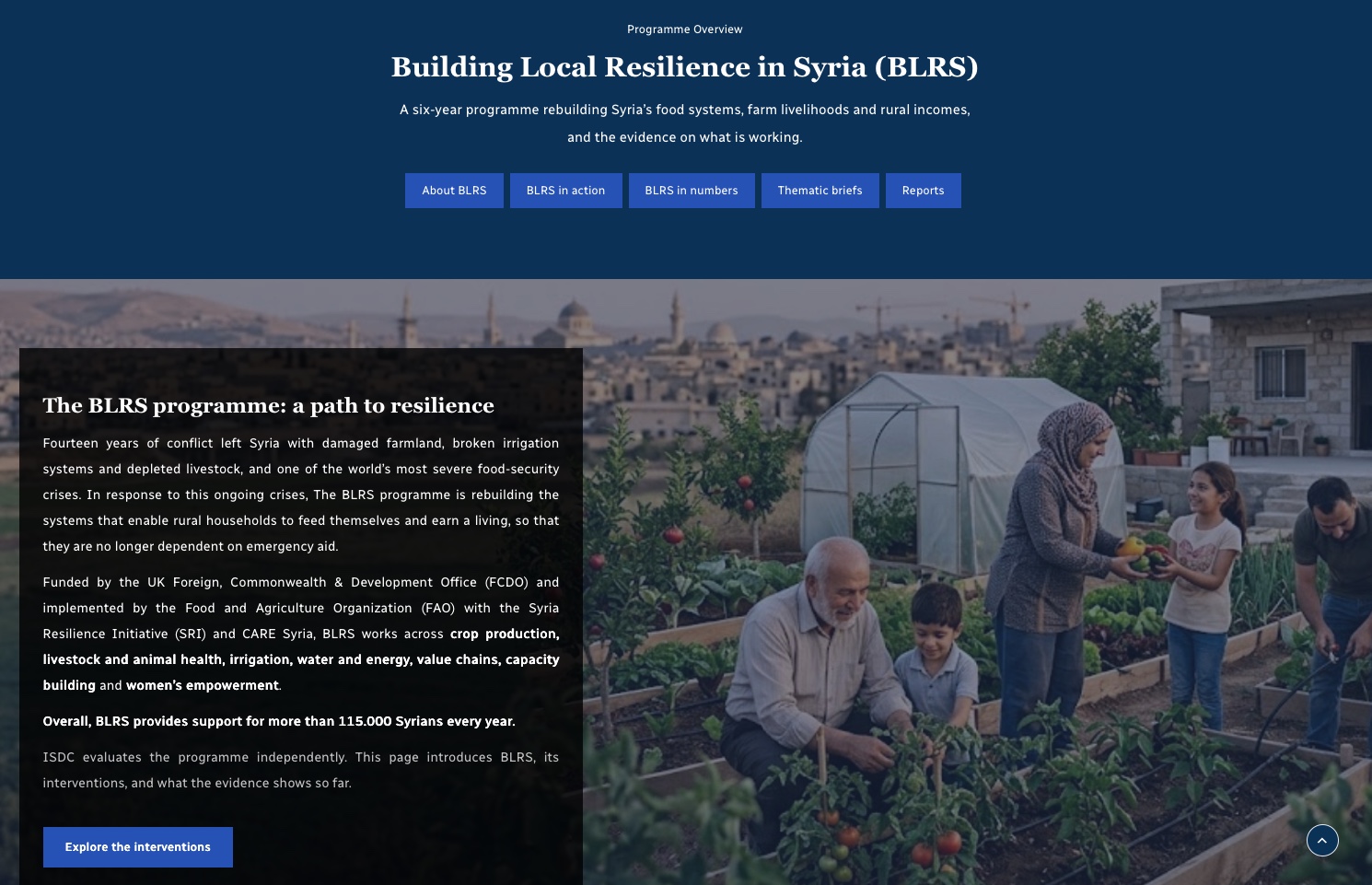The height and width of the screenshot is (885, 1372).
Task: Click Explore the interventions button
Action: click(138, 847)
